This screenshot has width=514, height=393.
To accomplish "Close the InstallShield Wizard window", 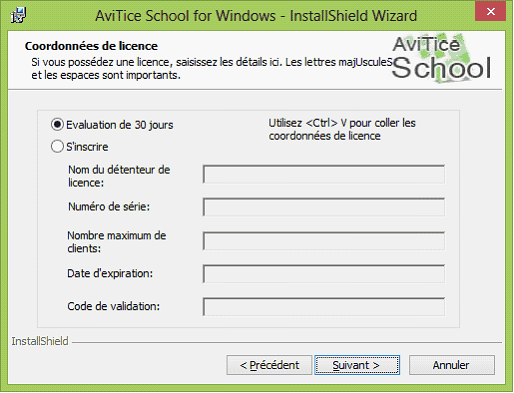I will [x=490, y=12].
